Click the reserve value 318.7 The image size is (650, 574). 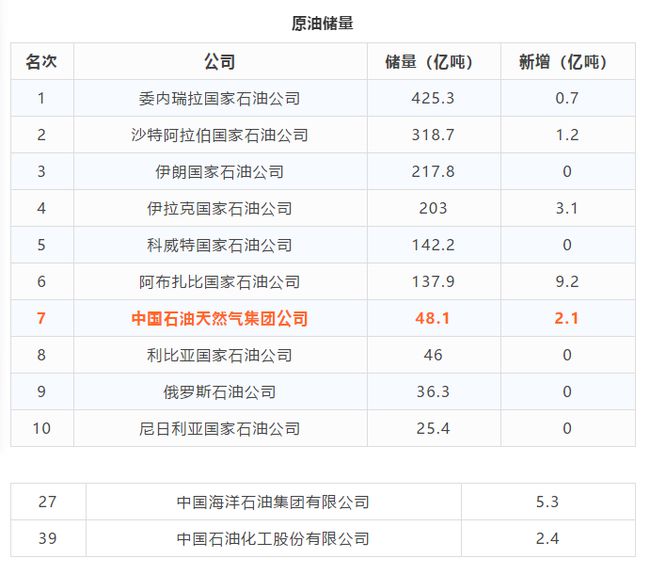pyautogui.click(x=433, y=135)
